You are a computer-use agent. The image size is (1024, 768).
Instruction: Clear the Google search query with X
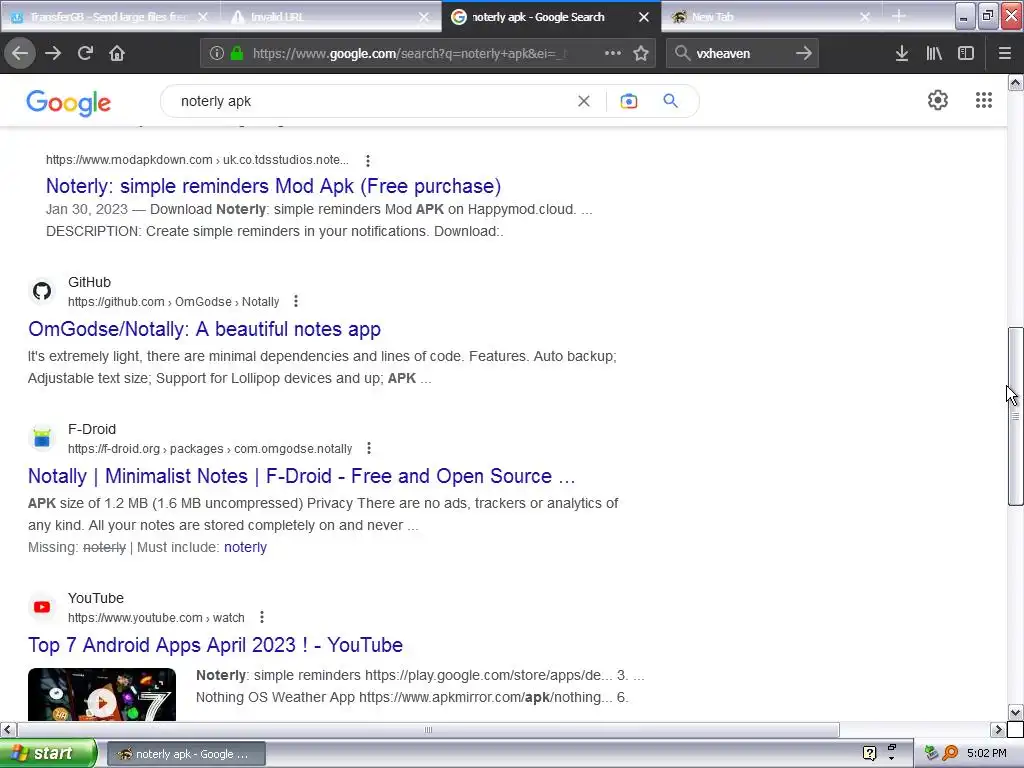(x=584, y=101)
